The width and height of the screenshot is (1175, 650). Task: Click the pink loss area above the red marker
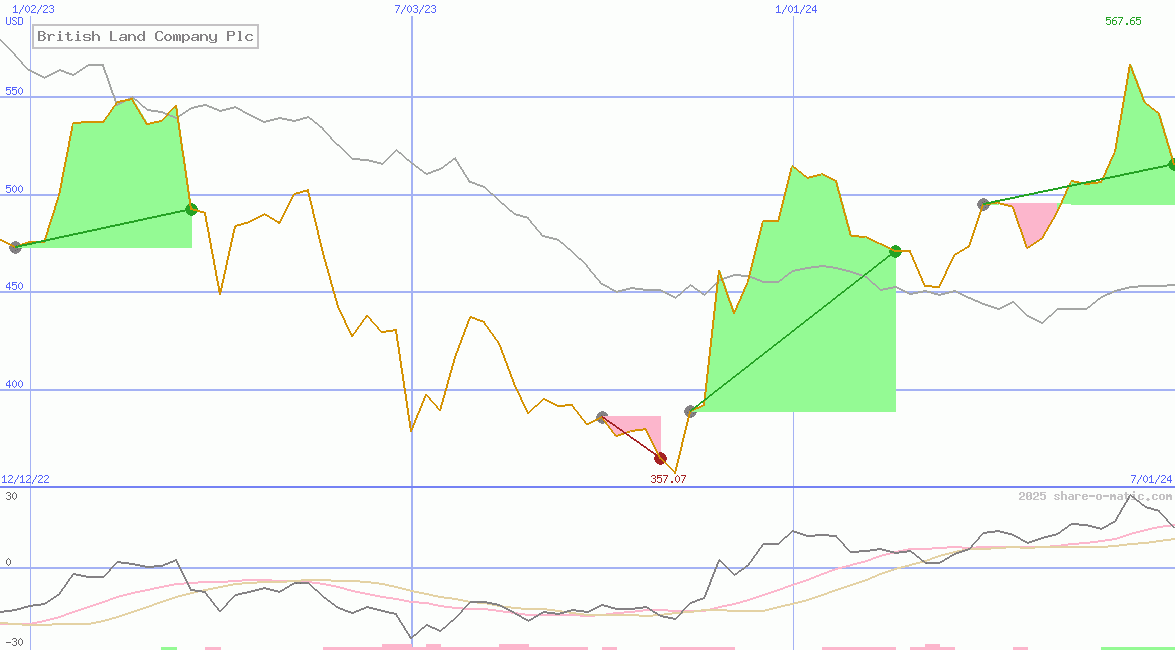pyautogui.click(x=640, y=425)
